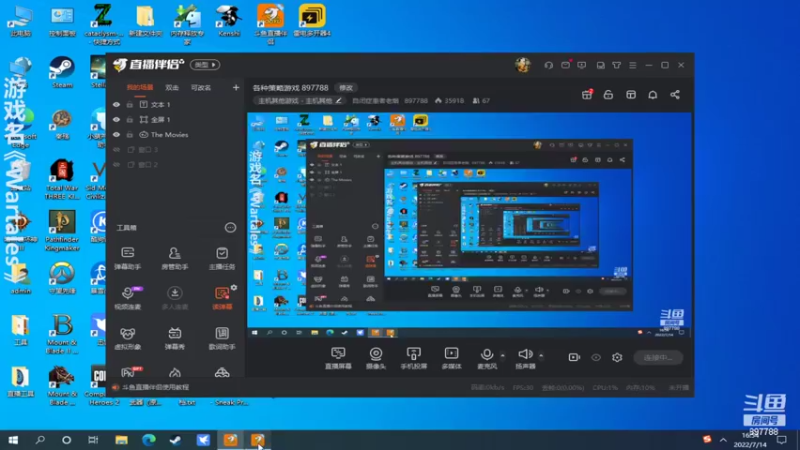Open the settings gear beside connect button
The width and height of the screenshot is (800, 450).
point(617,357)
